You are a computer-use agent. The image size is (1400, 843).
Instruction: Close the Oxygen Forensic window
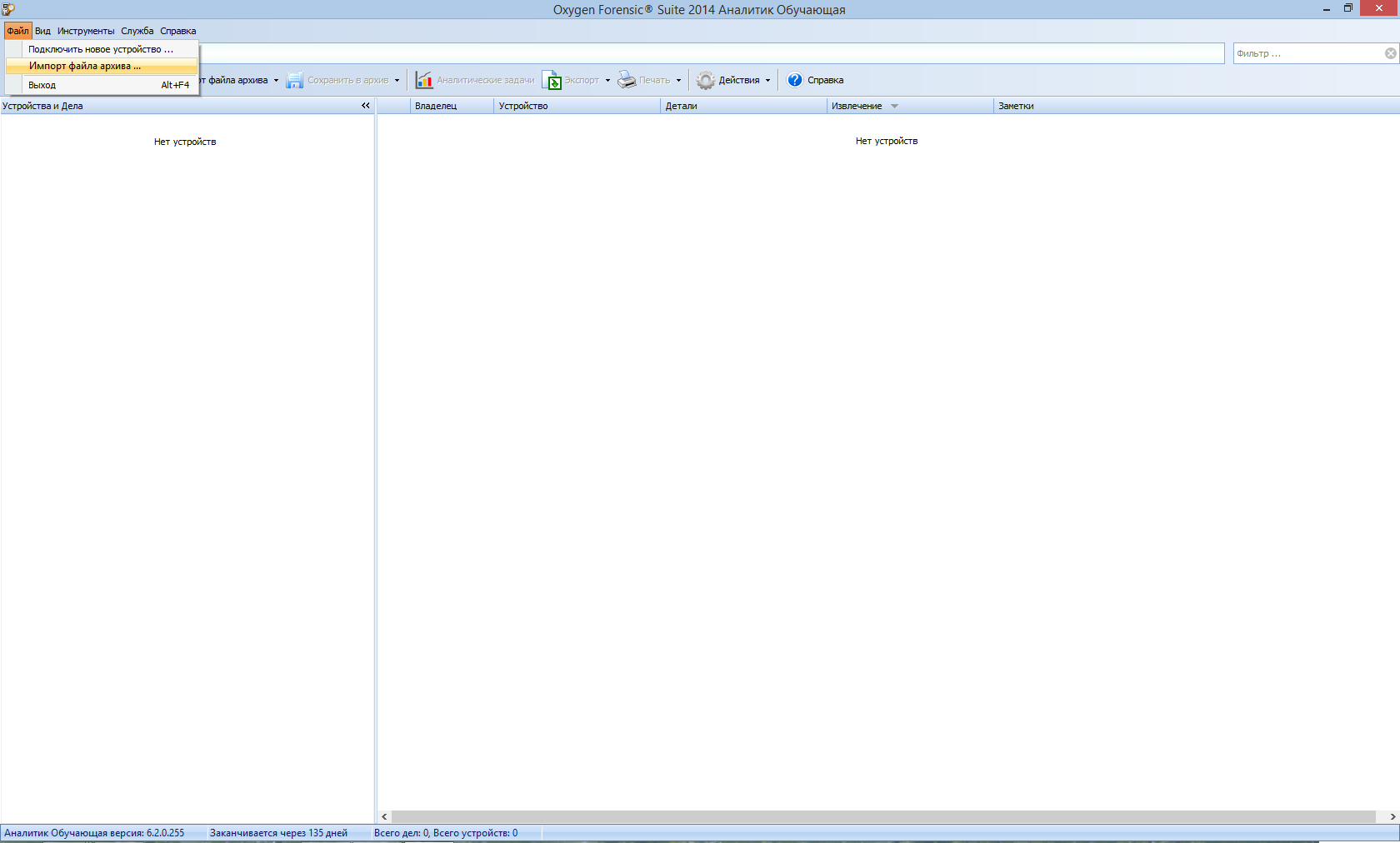pyautogui.click(x=1379, y=8)
